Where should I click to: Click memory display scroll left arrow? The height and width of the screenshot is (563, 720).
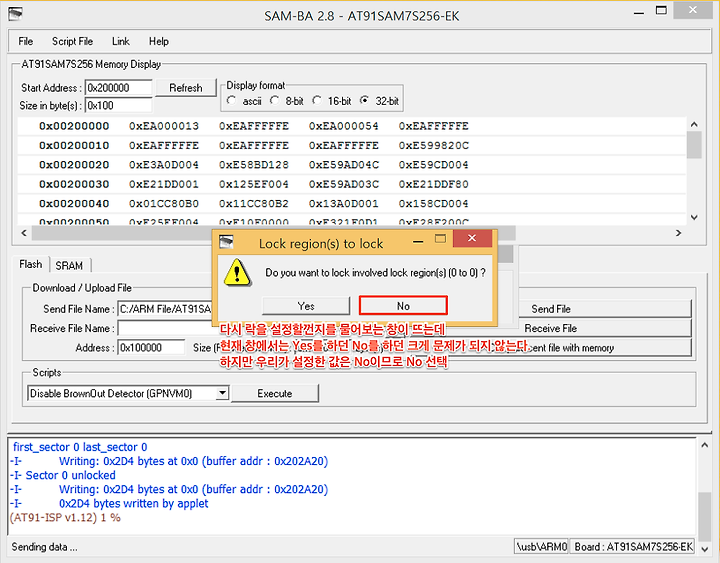click(24, 233)
